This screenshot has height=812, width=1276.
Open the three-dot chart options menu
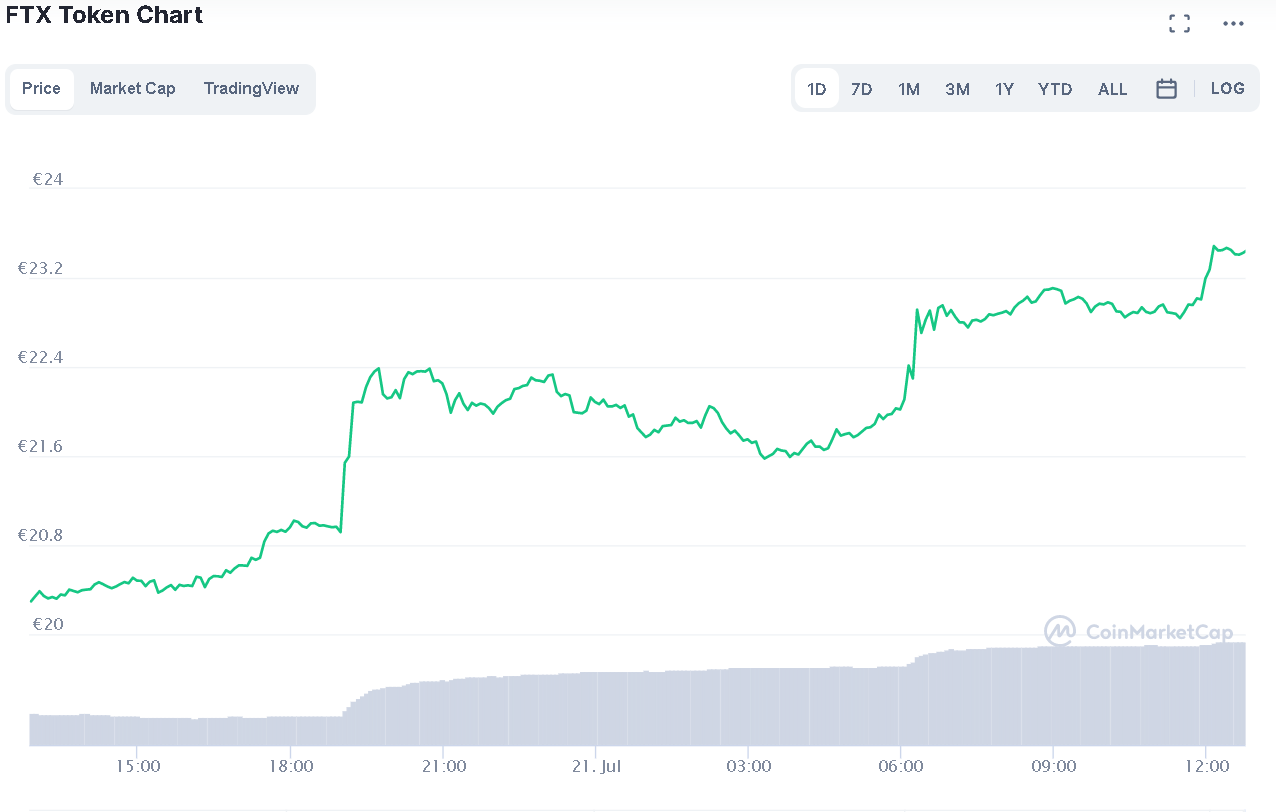tap(1232, 22)
